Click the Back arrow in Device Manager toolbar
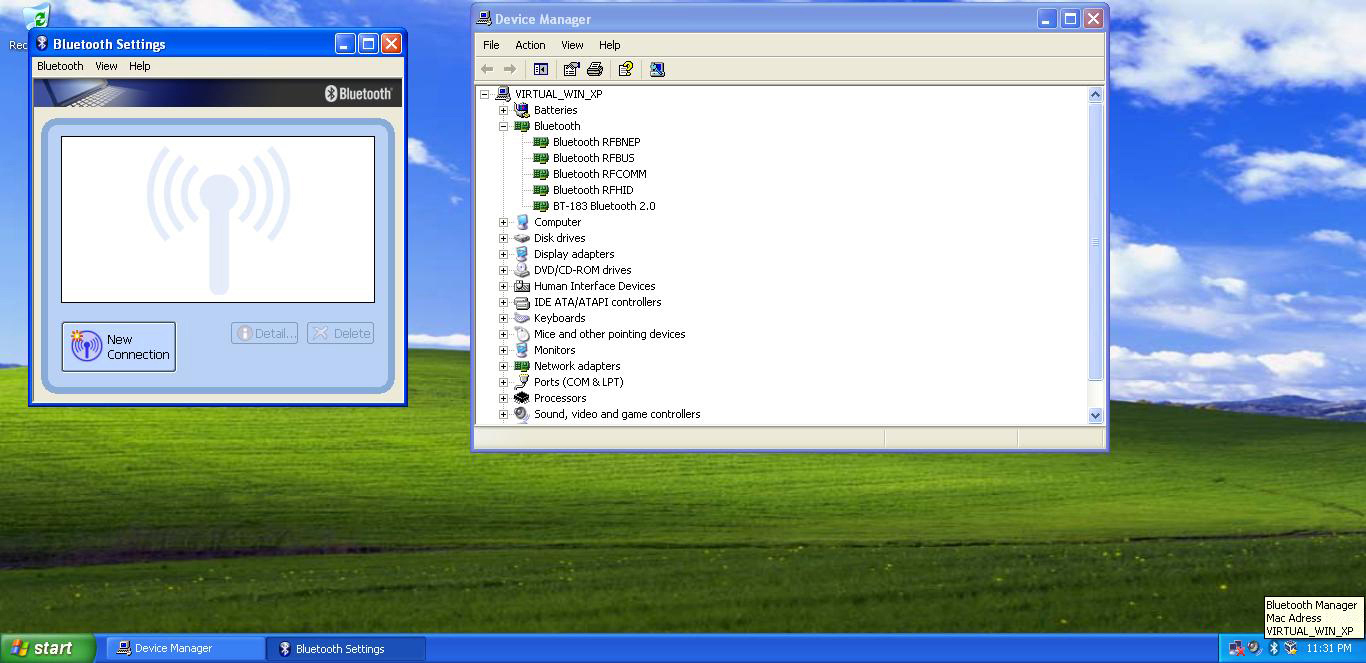The width and height of the screenshot is (1366, 663). (487, 69)
